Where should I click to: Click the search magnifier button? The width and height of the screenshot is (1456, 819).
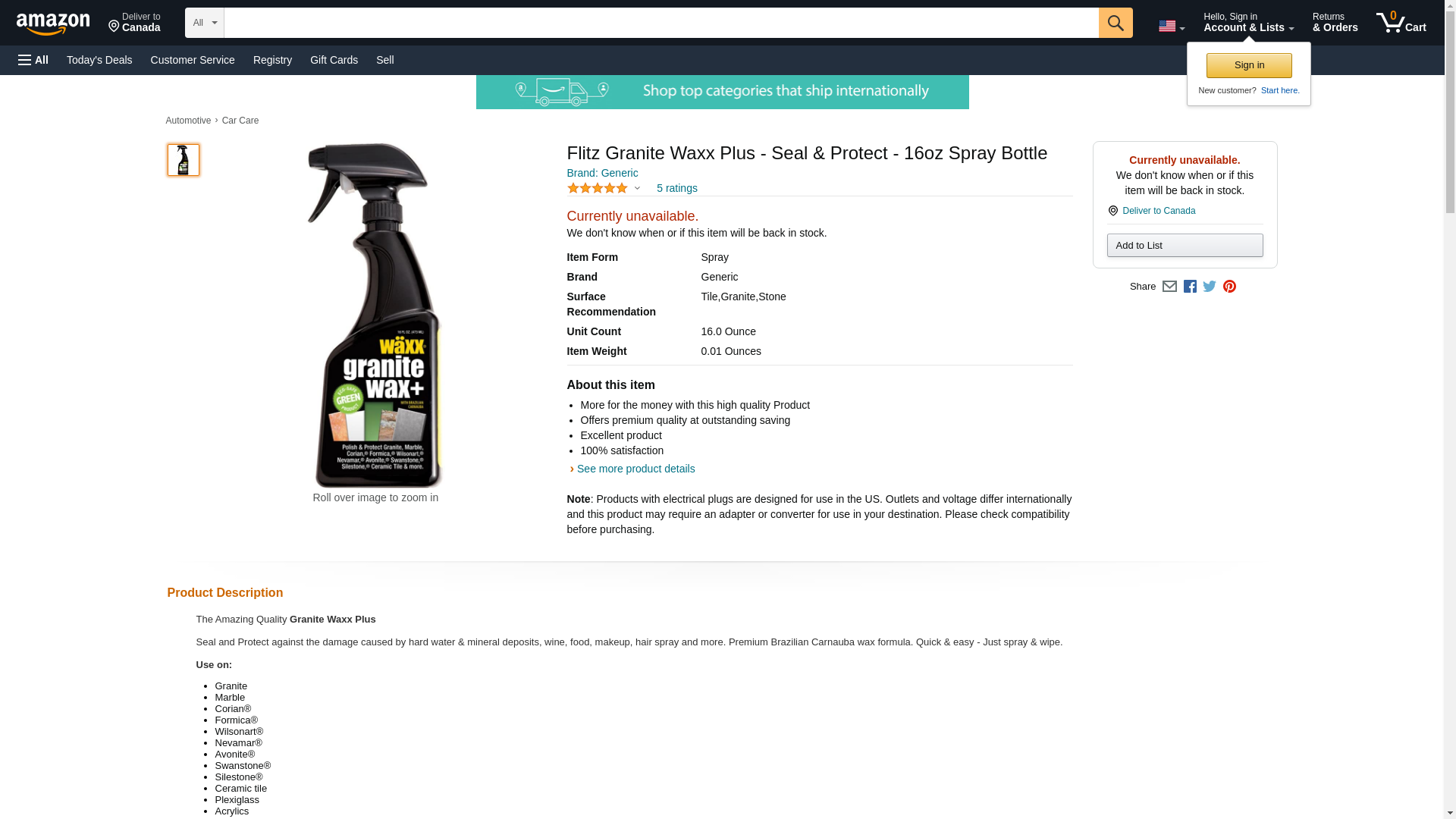1115,23
